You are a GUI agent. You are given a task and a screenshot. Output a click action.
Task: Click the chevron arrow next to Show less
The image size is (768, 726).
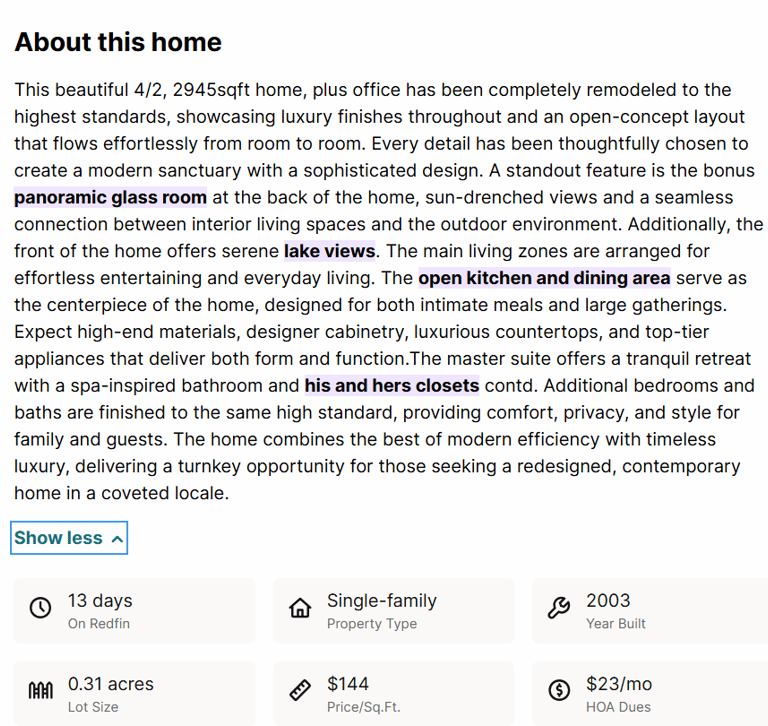(117, 539)
